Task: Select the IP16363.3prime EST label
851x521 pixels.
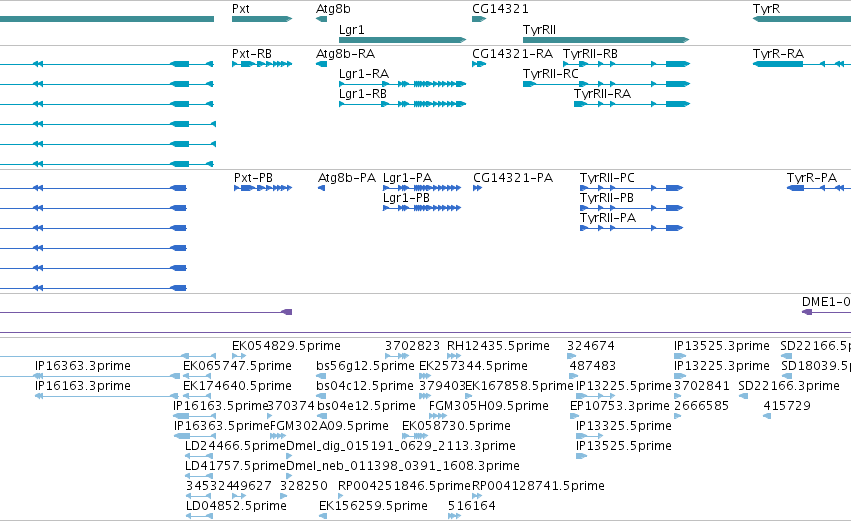Action: click(82, 366)
